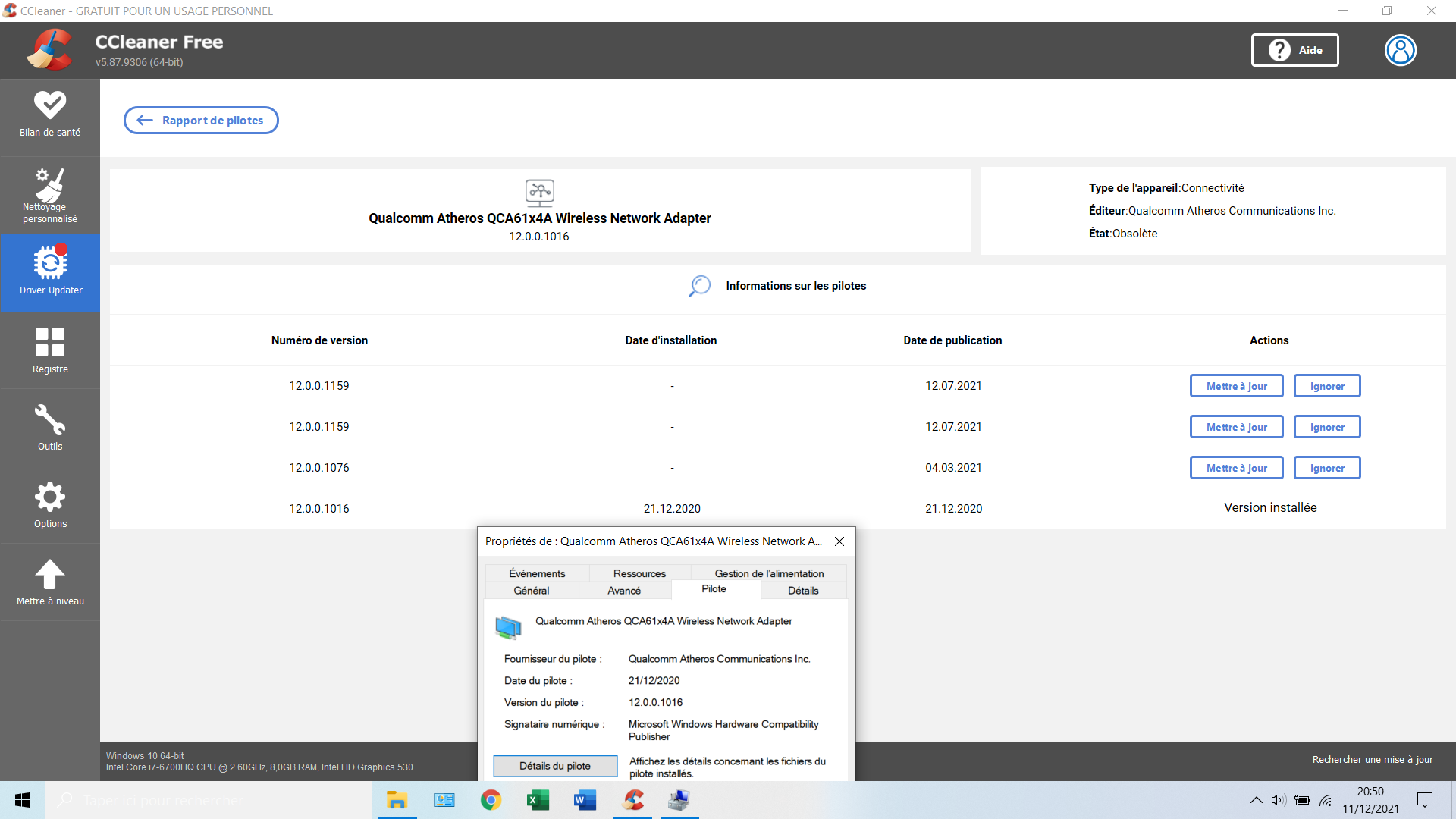Screen dimensions: 1456x819
Task: Update to version 12.0.0.1159 first row
Action: coord(1236,386)
